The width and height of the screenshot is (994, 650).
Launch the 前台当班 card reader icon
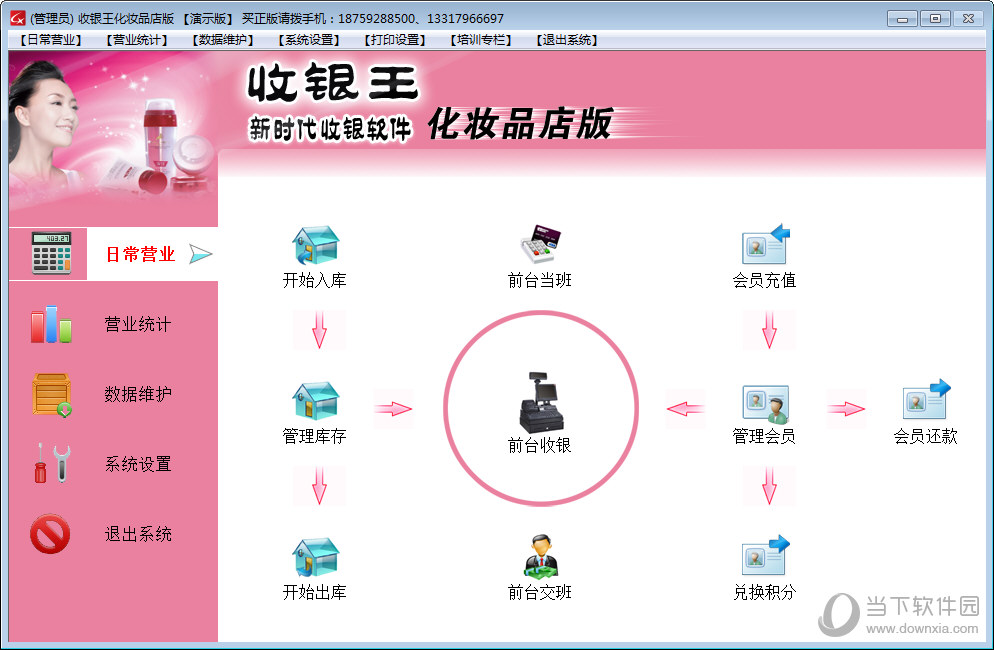(540, 244)
